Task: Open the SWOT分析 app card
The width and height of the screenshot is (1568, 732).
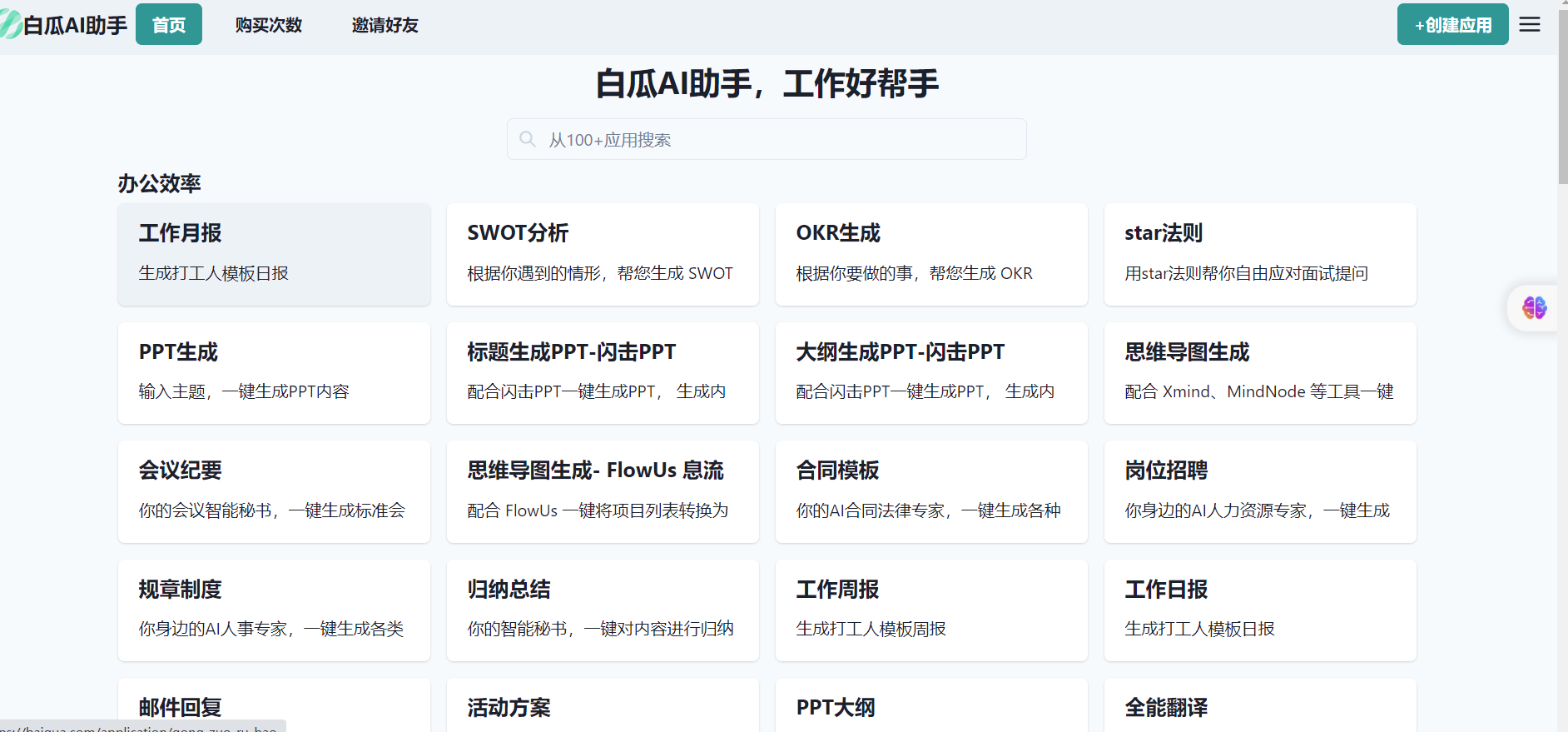Action: click(603, 254)
